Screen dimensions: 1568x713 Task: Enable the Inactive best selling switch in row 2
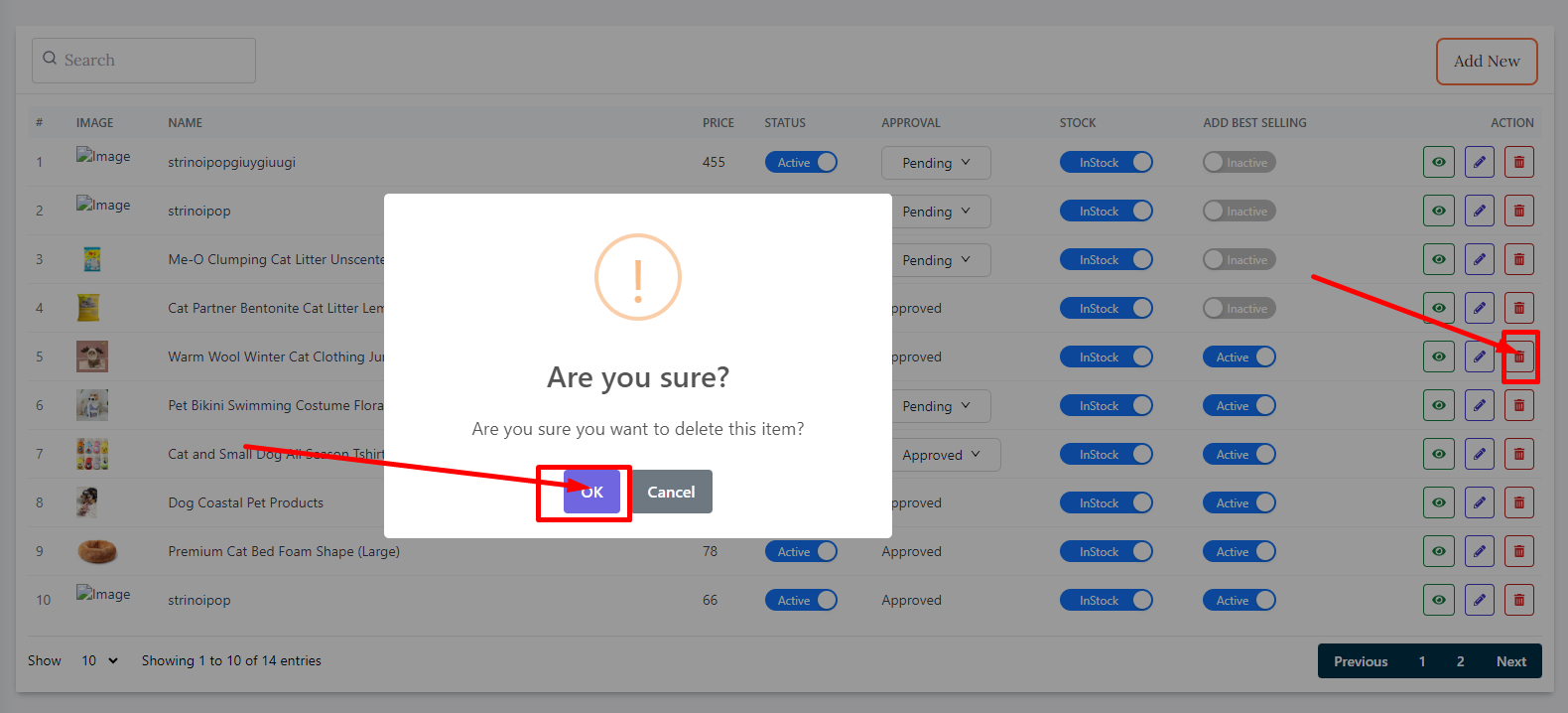[1239, 211]
